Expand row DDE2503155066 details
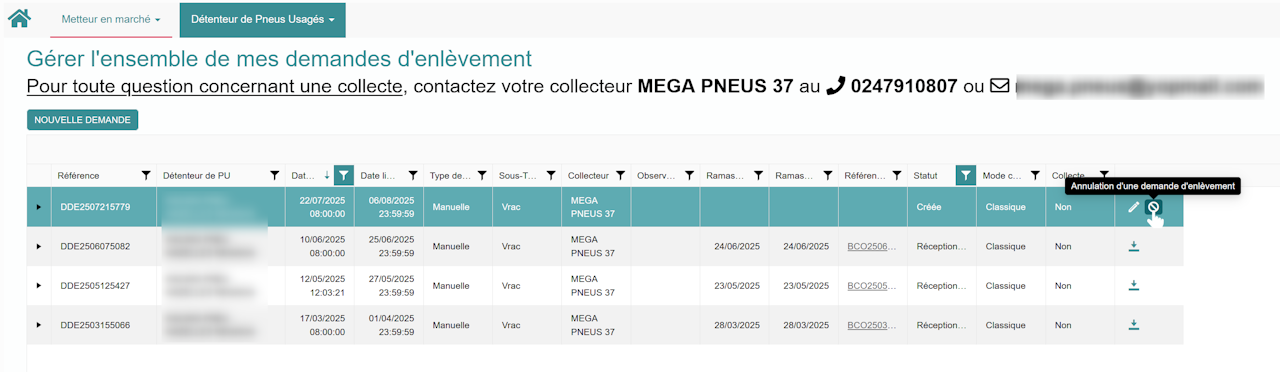This screenshot has height=372, width=1280. [39, 325]
